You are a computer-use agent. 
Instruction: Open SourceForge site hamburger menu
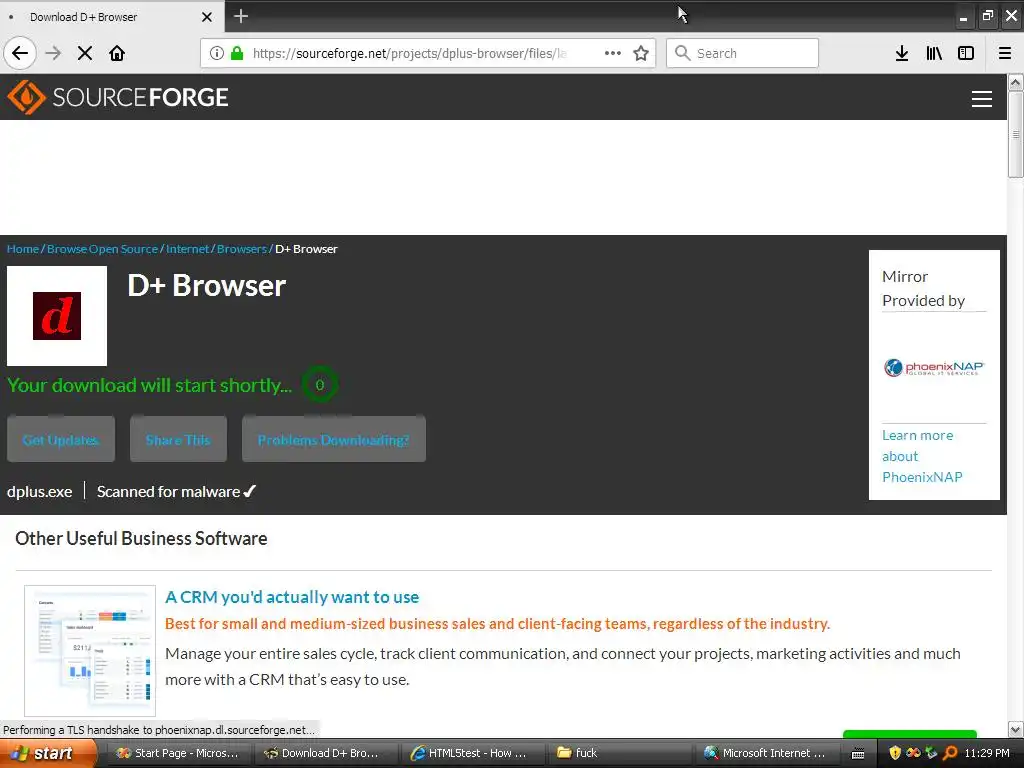[x=982, y=98]
